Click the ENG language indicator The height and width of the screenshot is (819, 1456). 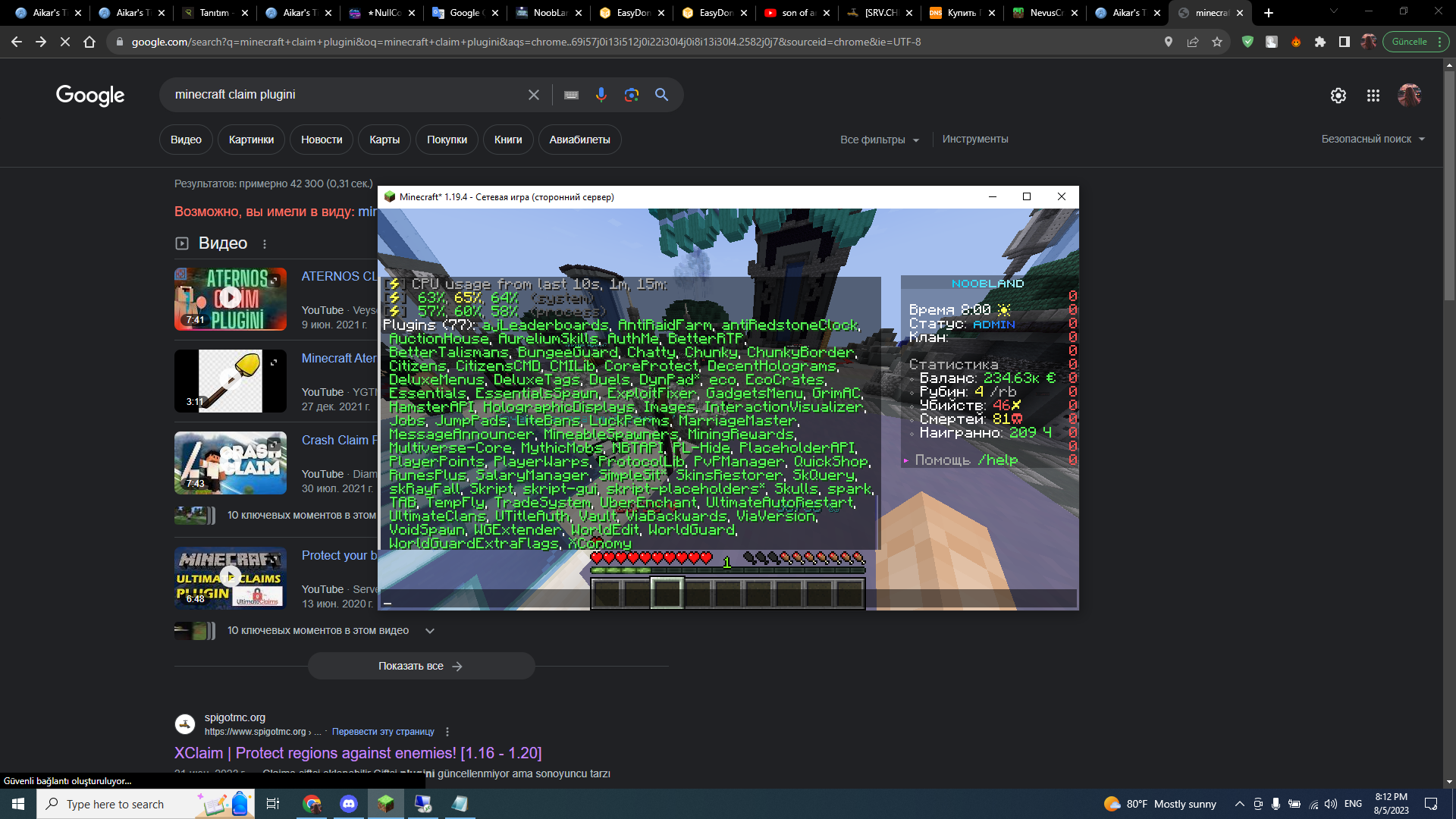[1354, 804]
